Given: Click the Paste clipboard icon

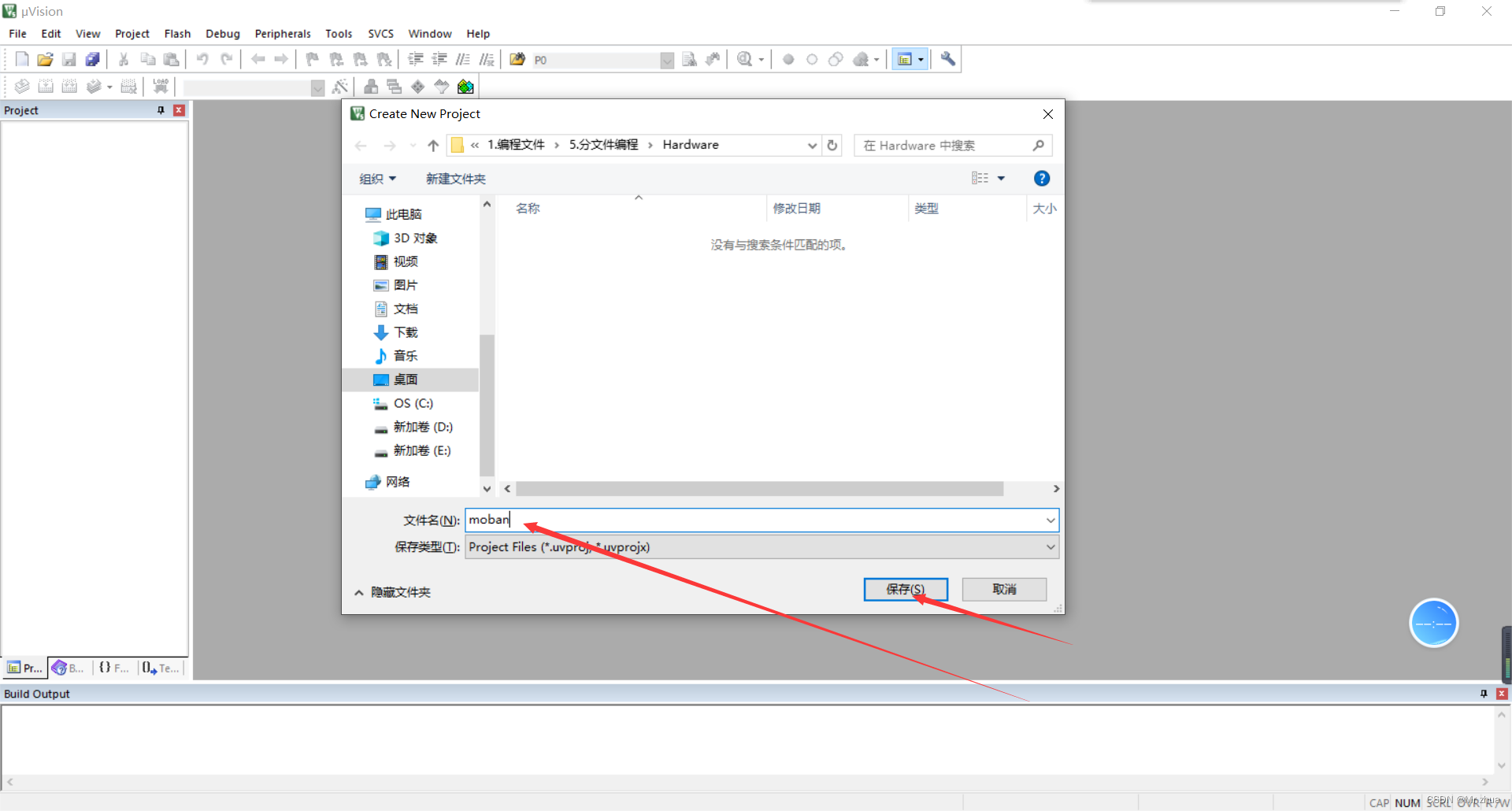Looking at the screenshot, I should pyautogui.click(x=171, y=59).
